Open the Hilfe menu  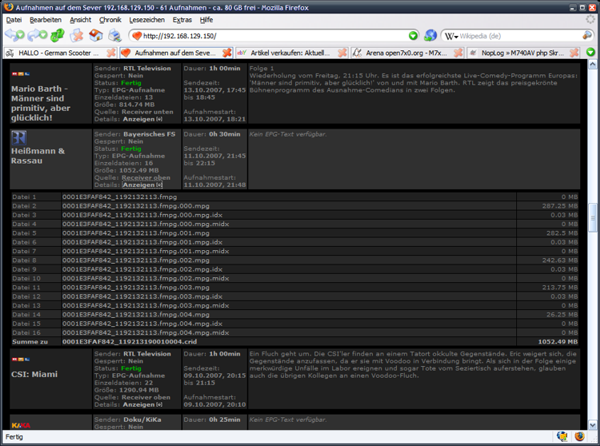point(206,20)
